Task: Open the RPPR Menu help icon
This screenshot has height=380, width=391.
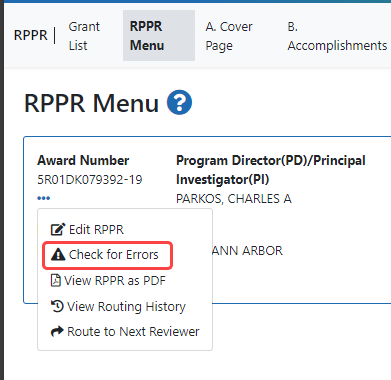Action: coord(180,102)
